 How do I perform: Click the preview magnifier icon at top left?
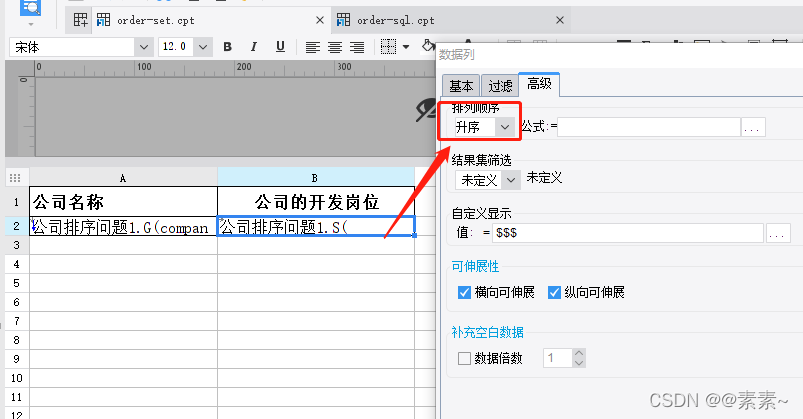click(x=31, y=7)
